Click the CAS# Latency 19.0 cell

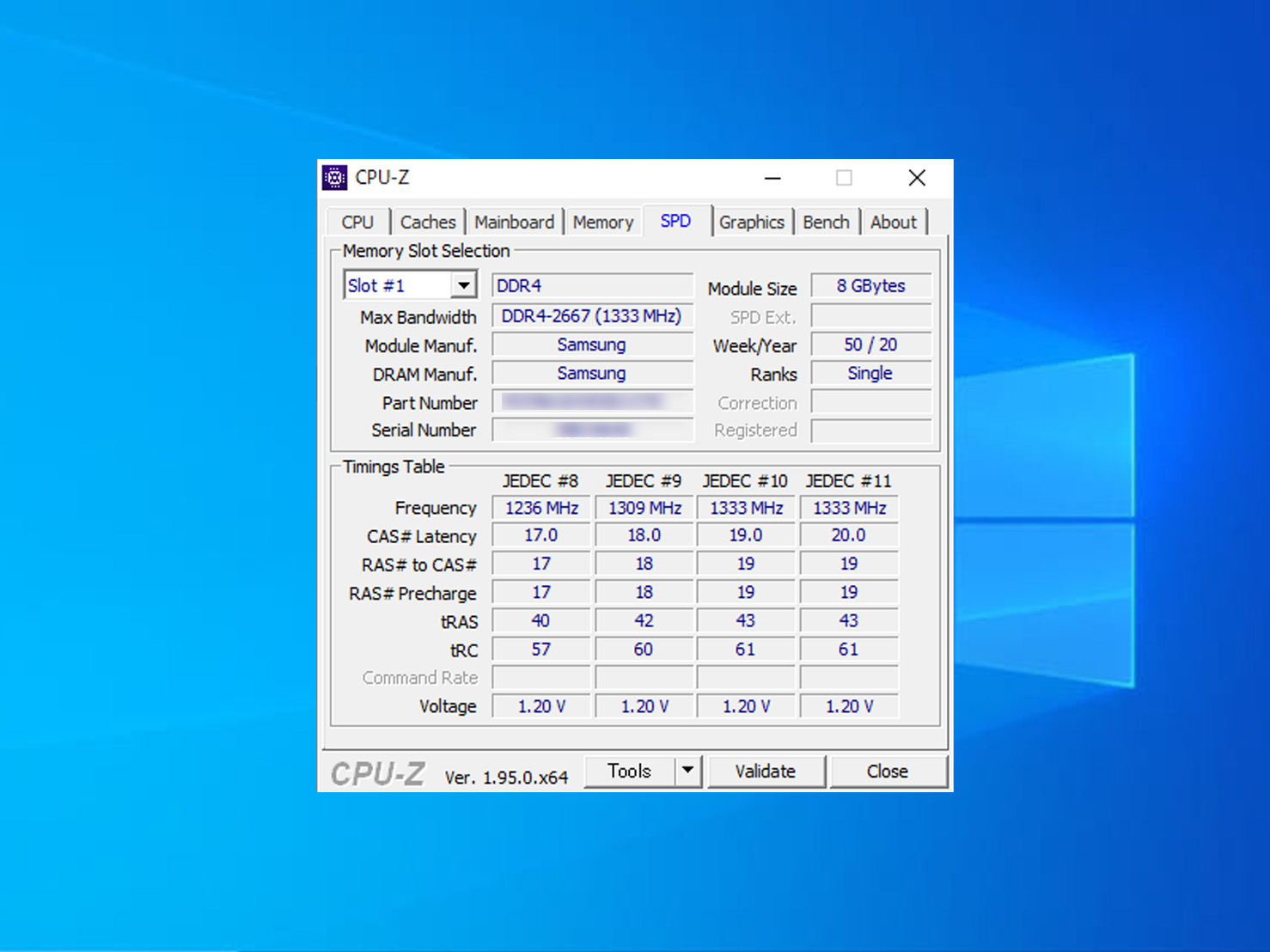coord(746,535)
